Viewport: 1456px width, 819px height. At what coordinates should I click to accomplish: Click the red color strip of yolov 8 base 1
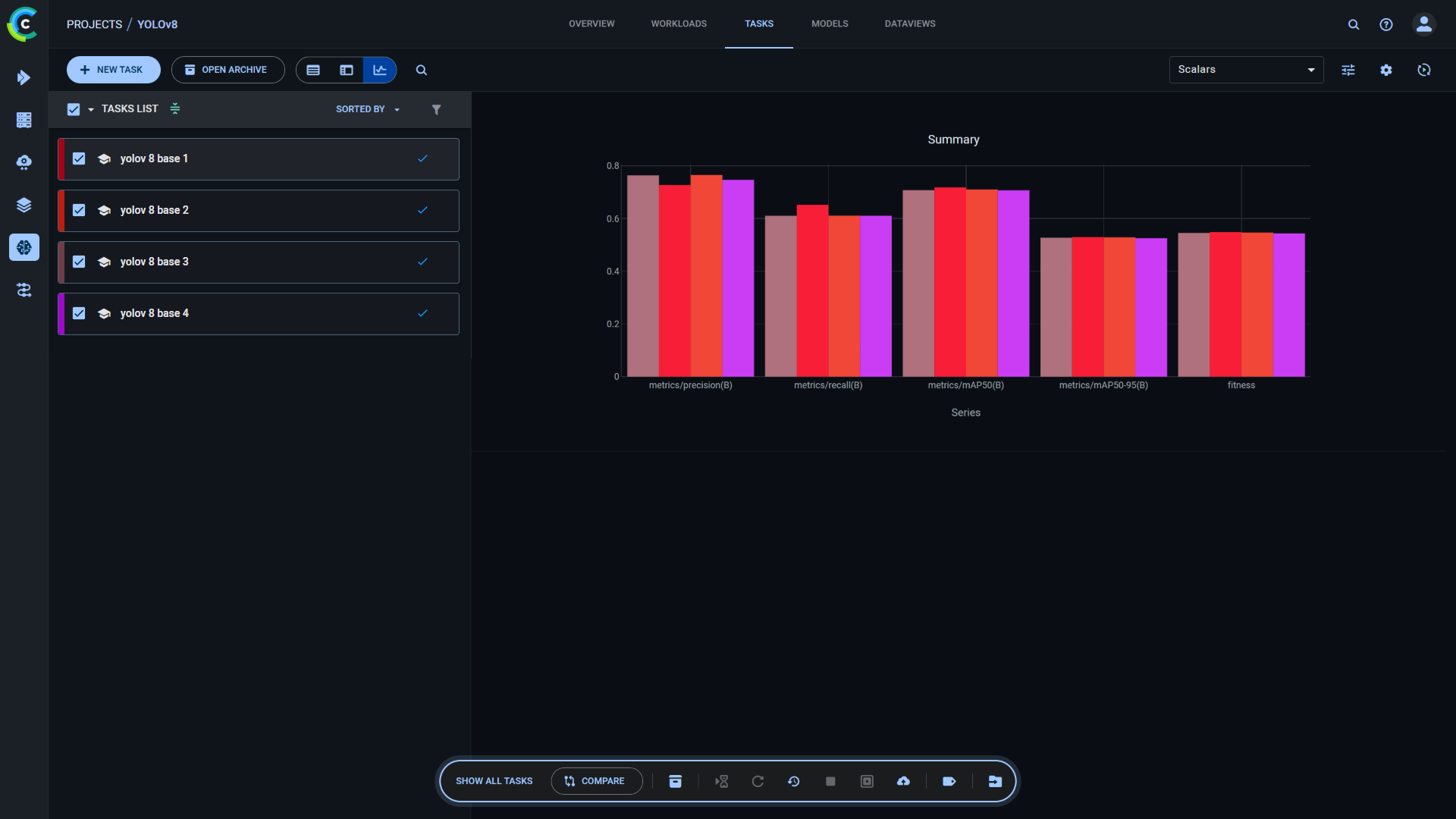click(x=61, y=158)
